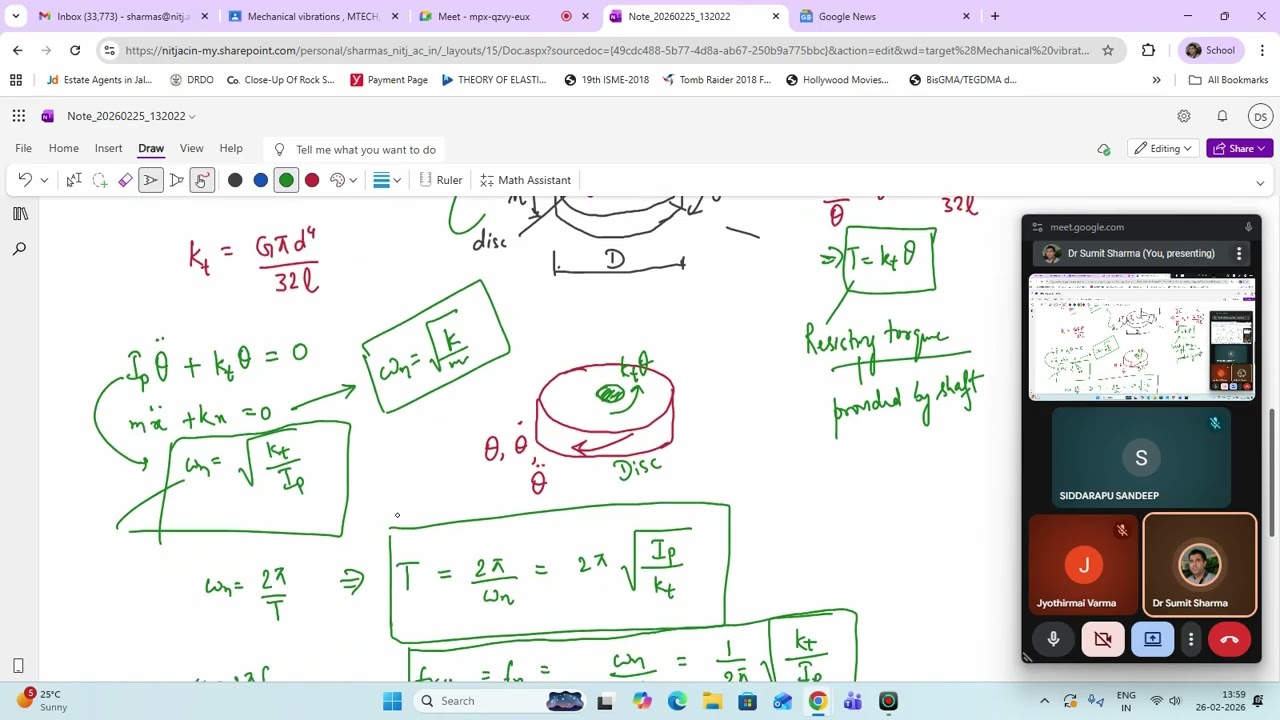Show hidden system tray icons

click(x=1044, y=701)
